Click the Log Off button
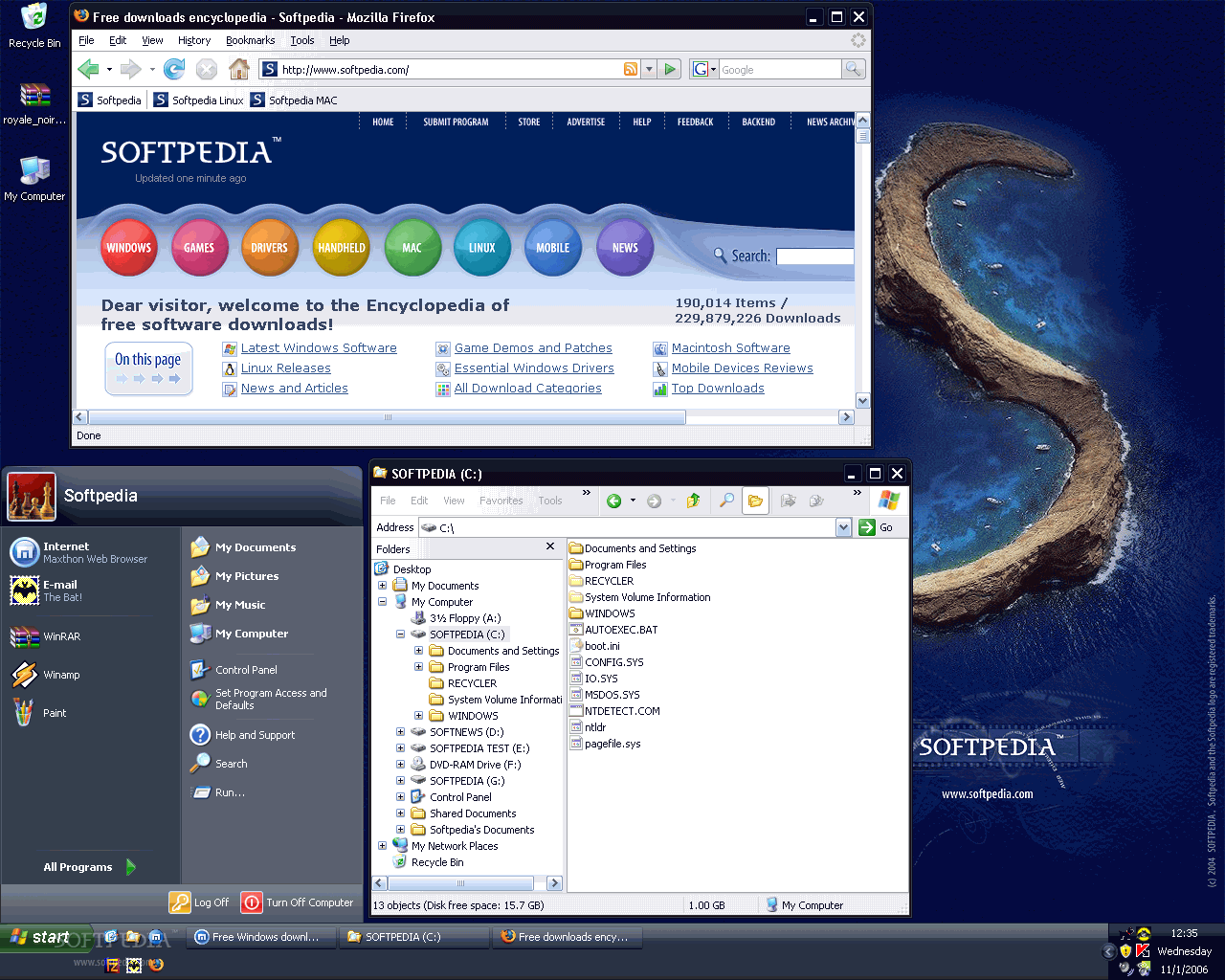 199,902
